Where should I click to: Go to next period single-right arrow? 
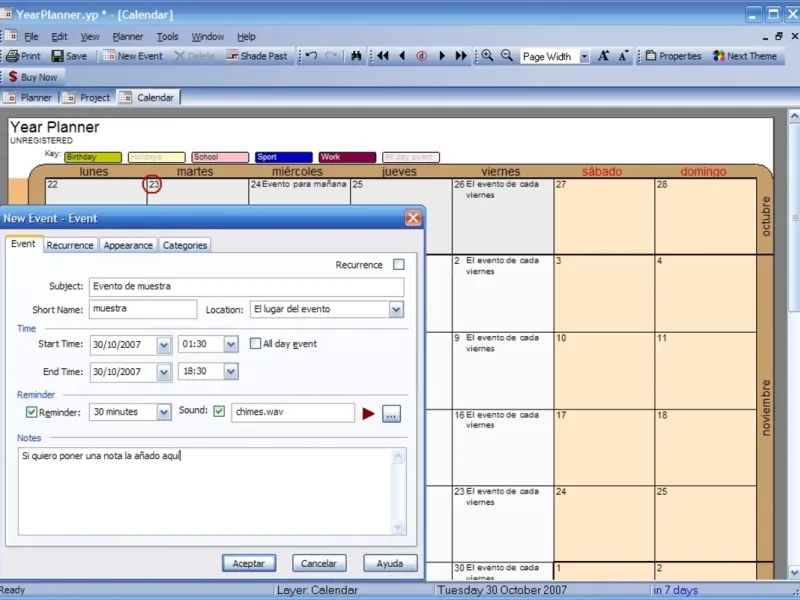click(x=442, y=56)
